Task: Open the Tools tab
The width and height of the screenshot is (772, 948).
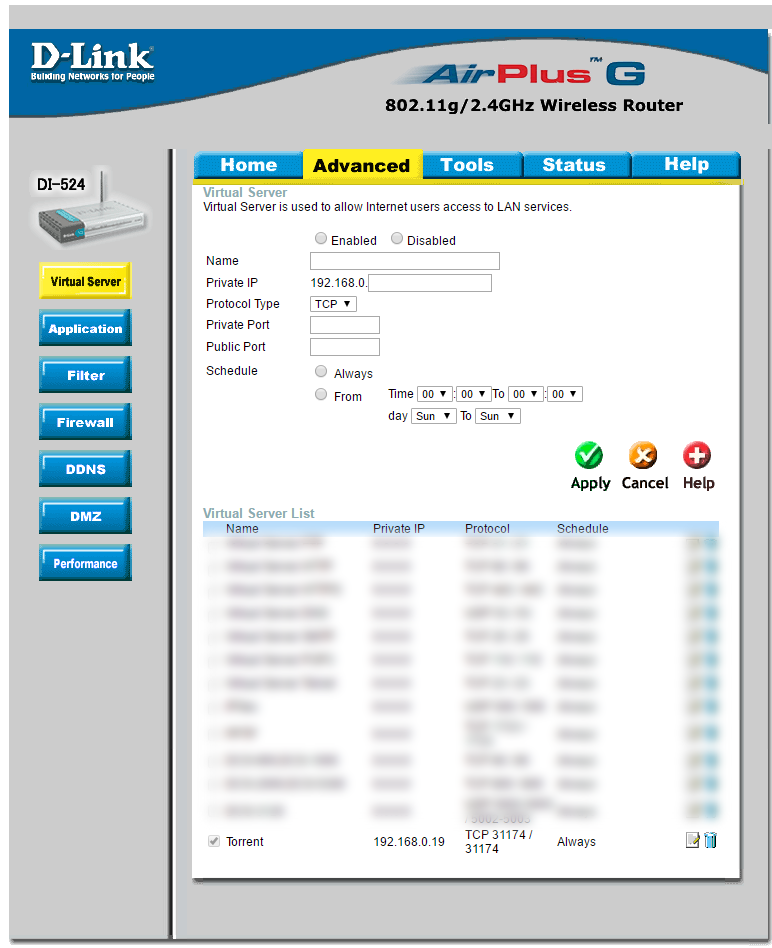Action: coord(473,165)
